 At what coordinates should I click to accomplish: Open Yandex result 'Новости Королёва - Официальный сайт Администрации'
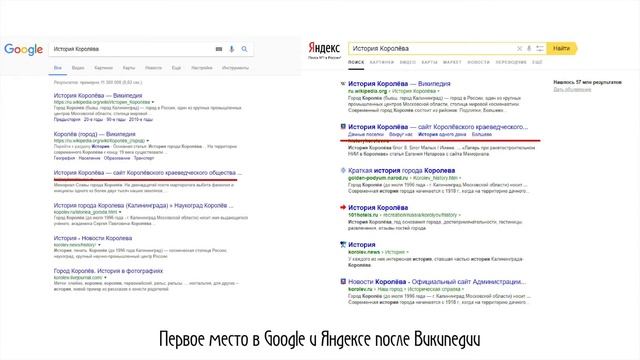coord(437,282)
